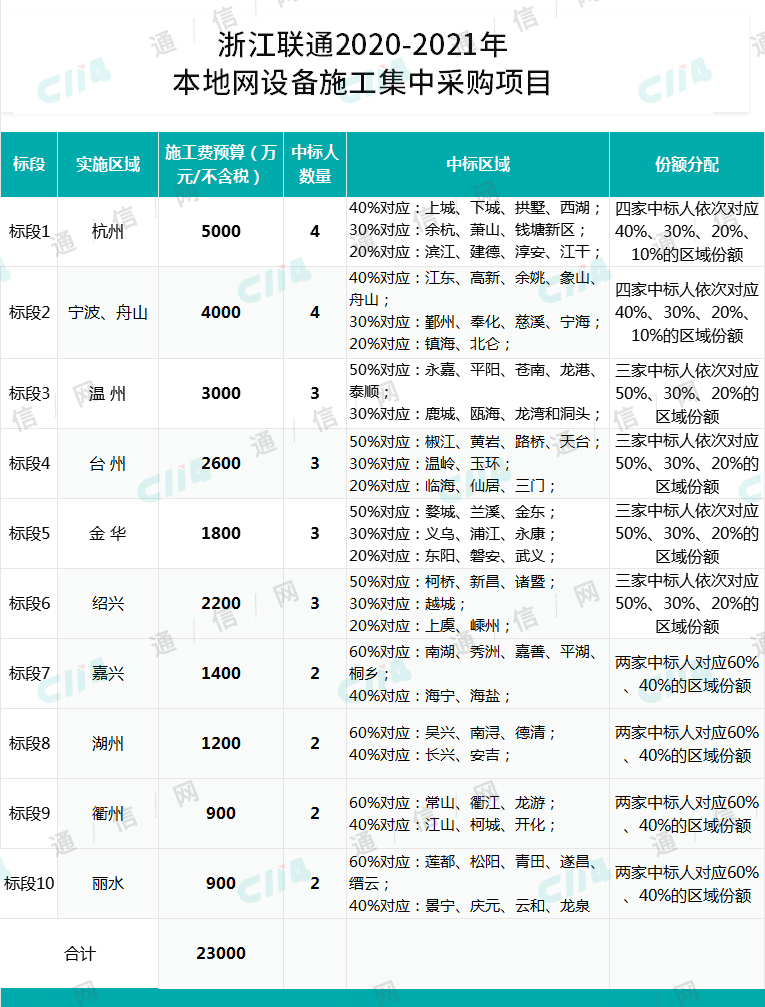
Task: Click the 温州 region cell
Action: tap(108, 393)
